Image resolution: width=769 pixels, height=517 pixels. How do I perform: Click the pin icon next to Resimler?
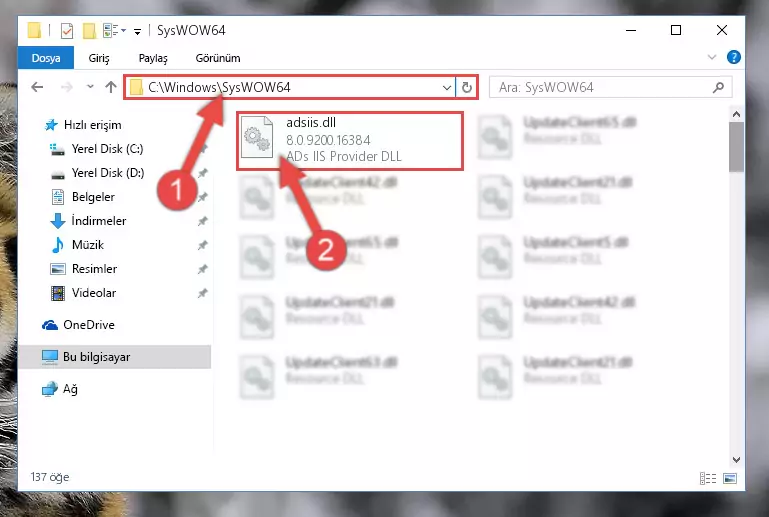tap(202, 269)
